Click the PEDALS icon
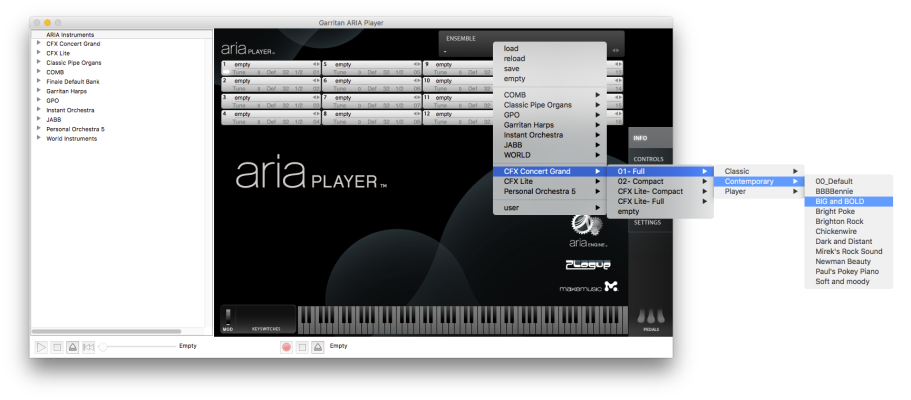Image resolution: width=911 pixels, height=400 pixels. [651, 319]
